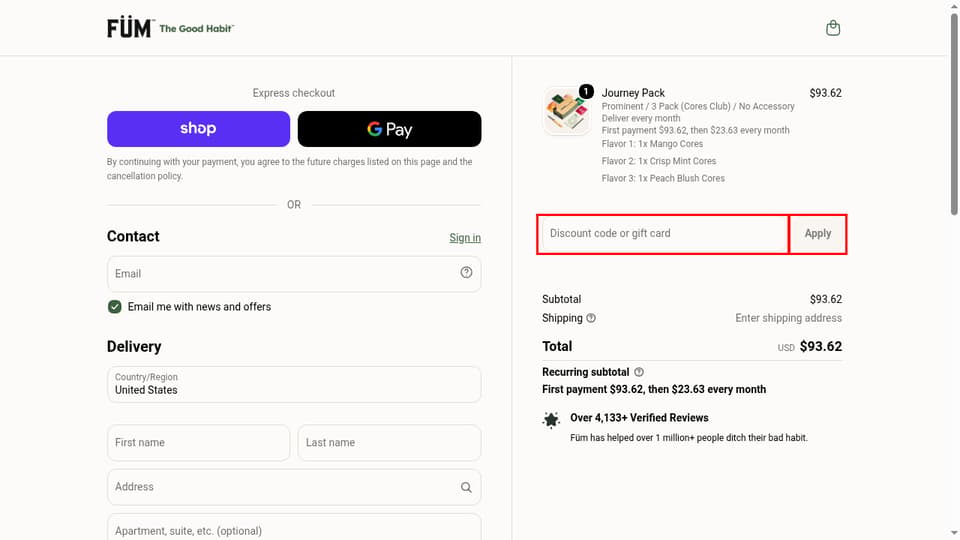Click the Sign in link

[x=465, y=238]
